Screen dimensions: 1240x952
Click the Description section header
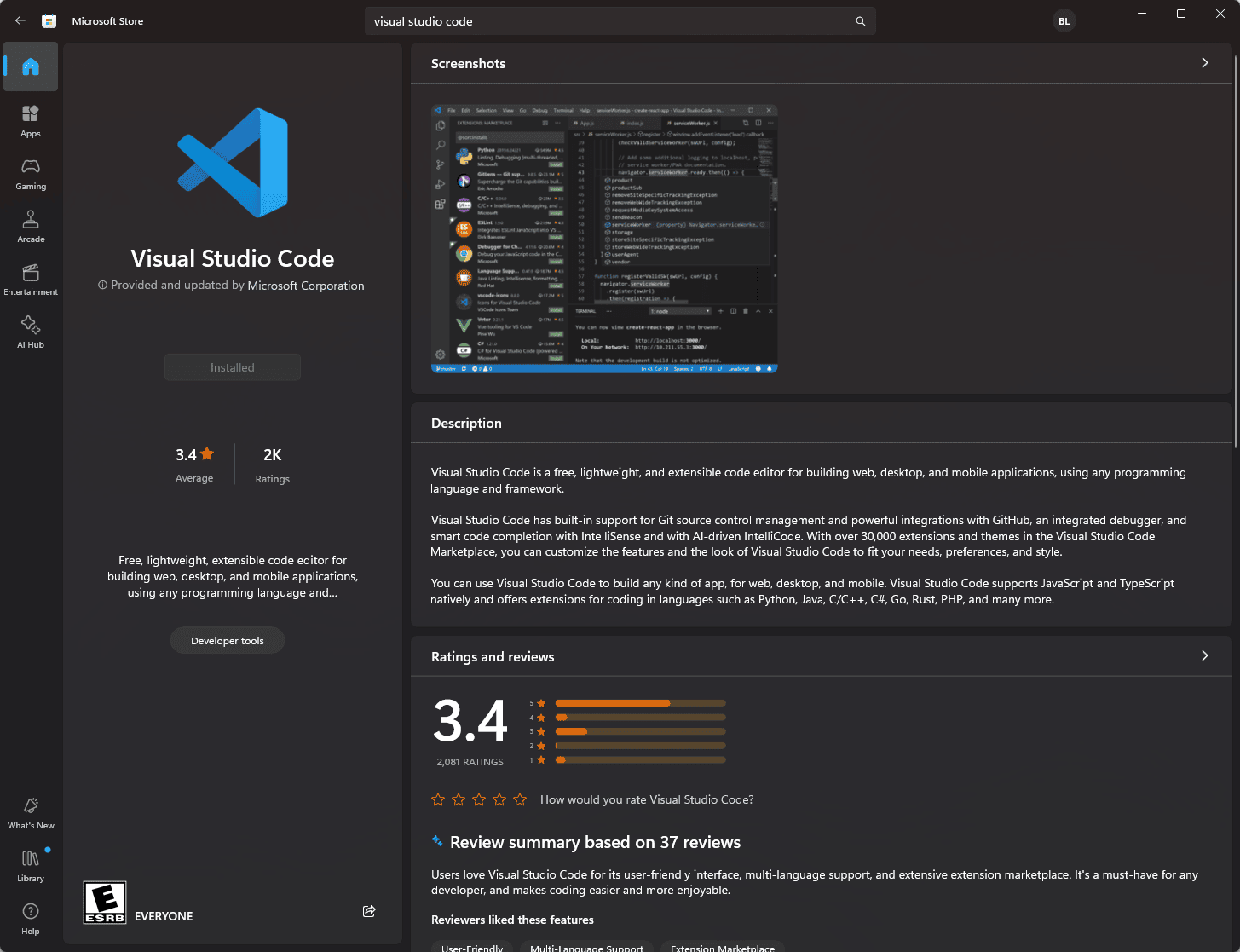[466, 423]
